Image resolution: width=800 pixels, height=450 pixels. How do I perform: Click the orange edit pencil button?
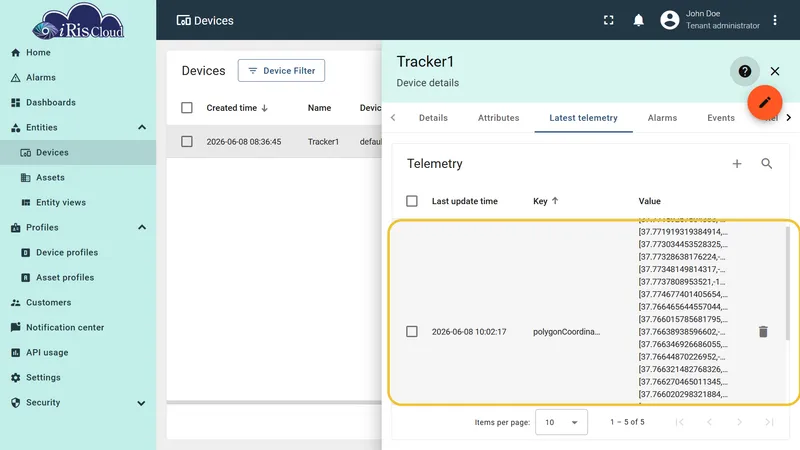[765, 102]
